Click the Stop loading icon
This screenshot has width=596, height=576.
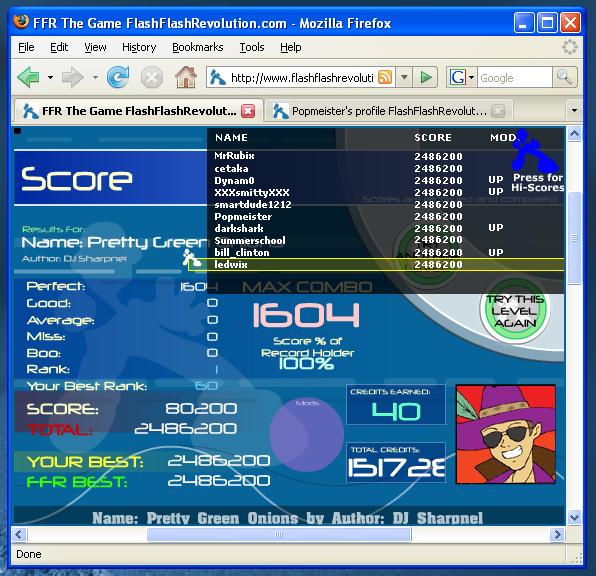click(152, 78)
